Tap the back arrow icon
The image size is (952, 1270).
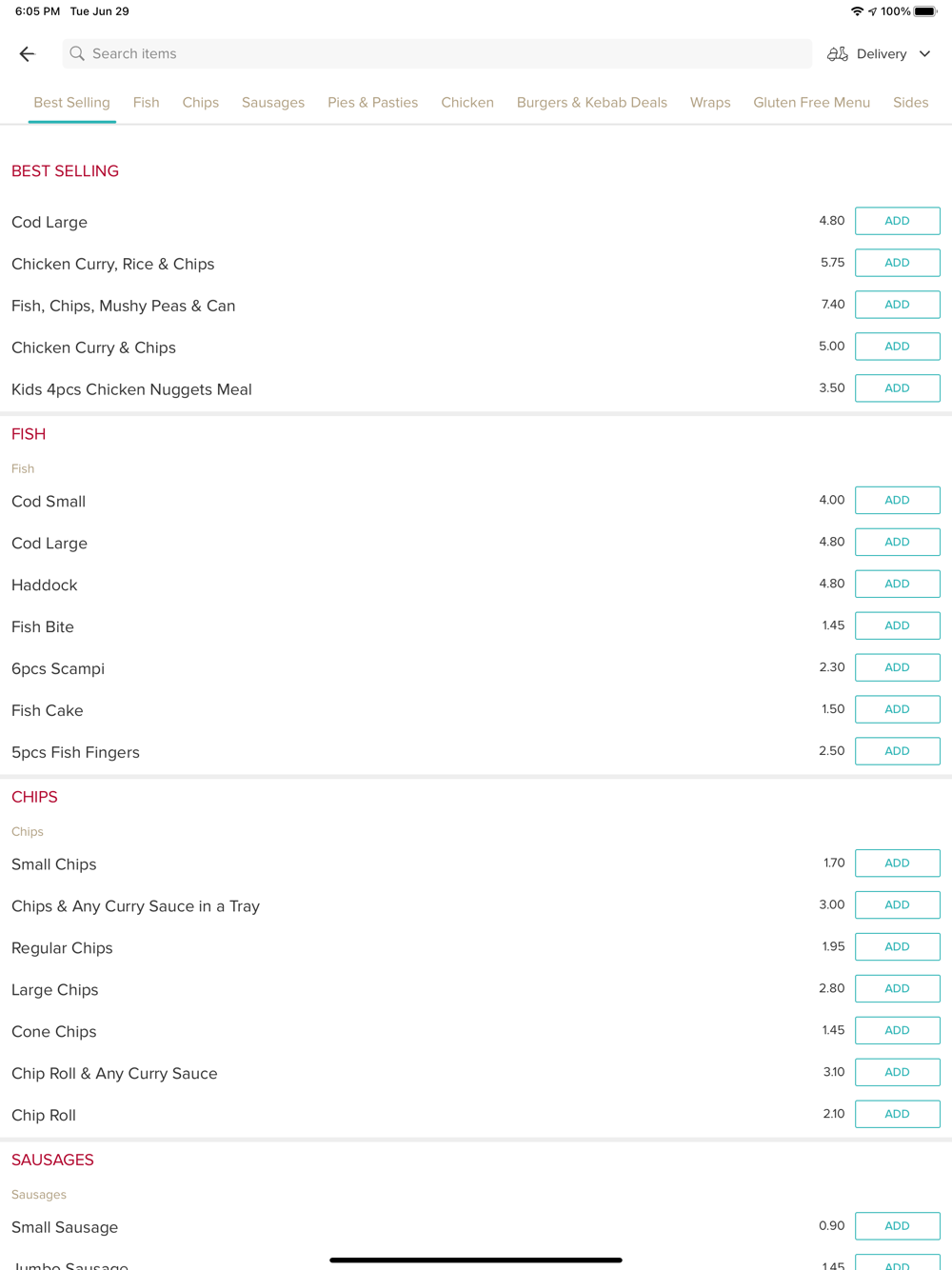(x=28, y=54)
